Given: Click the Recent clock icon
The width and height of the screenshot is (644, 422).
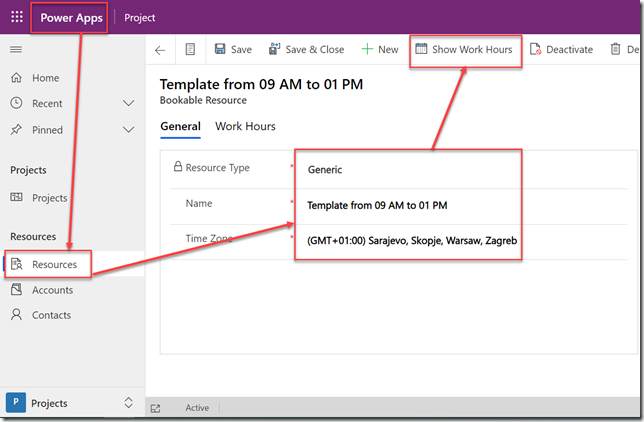Looking at the screenshot, I should 16,103.
